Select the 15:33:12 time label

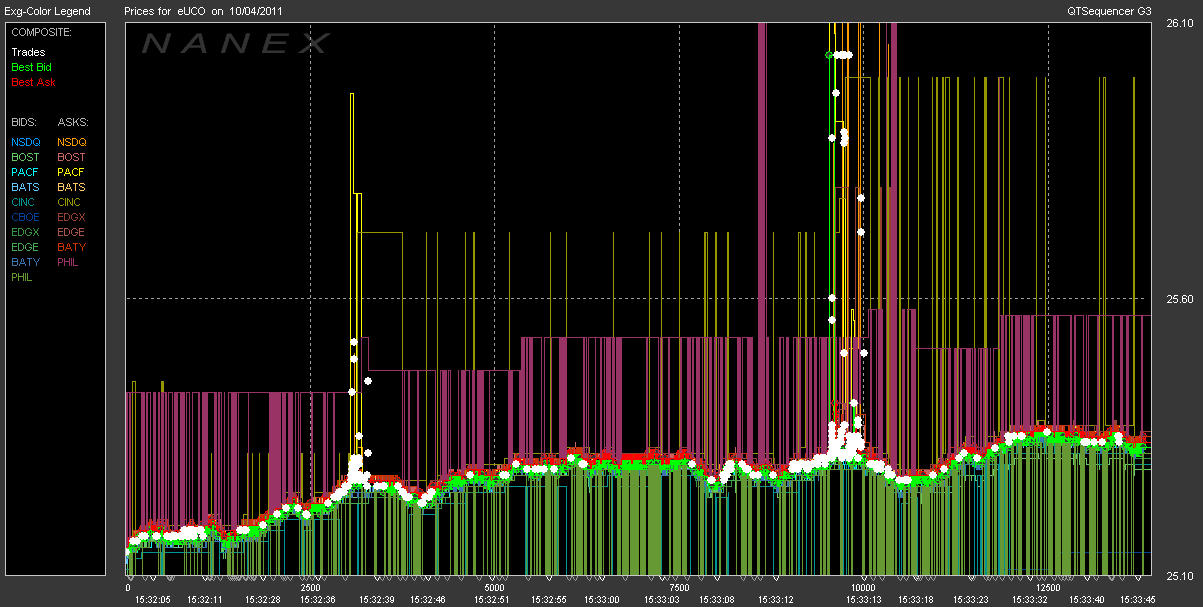pyautogui.click(x=776, y=599)
